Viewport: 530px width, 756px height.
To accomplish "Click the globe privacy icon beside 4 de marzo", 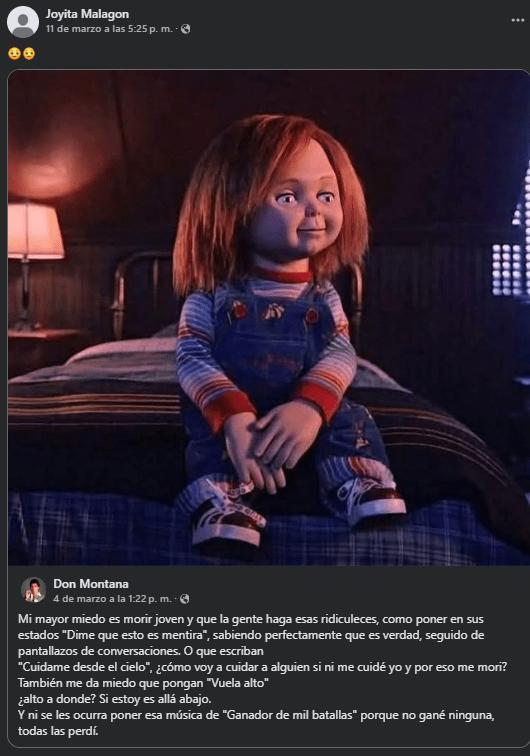I will click(x=185, y=599).
